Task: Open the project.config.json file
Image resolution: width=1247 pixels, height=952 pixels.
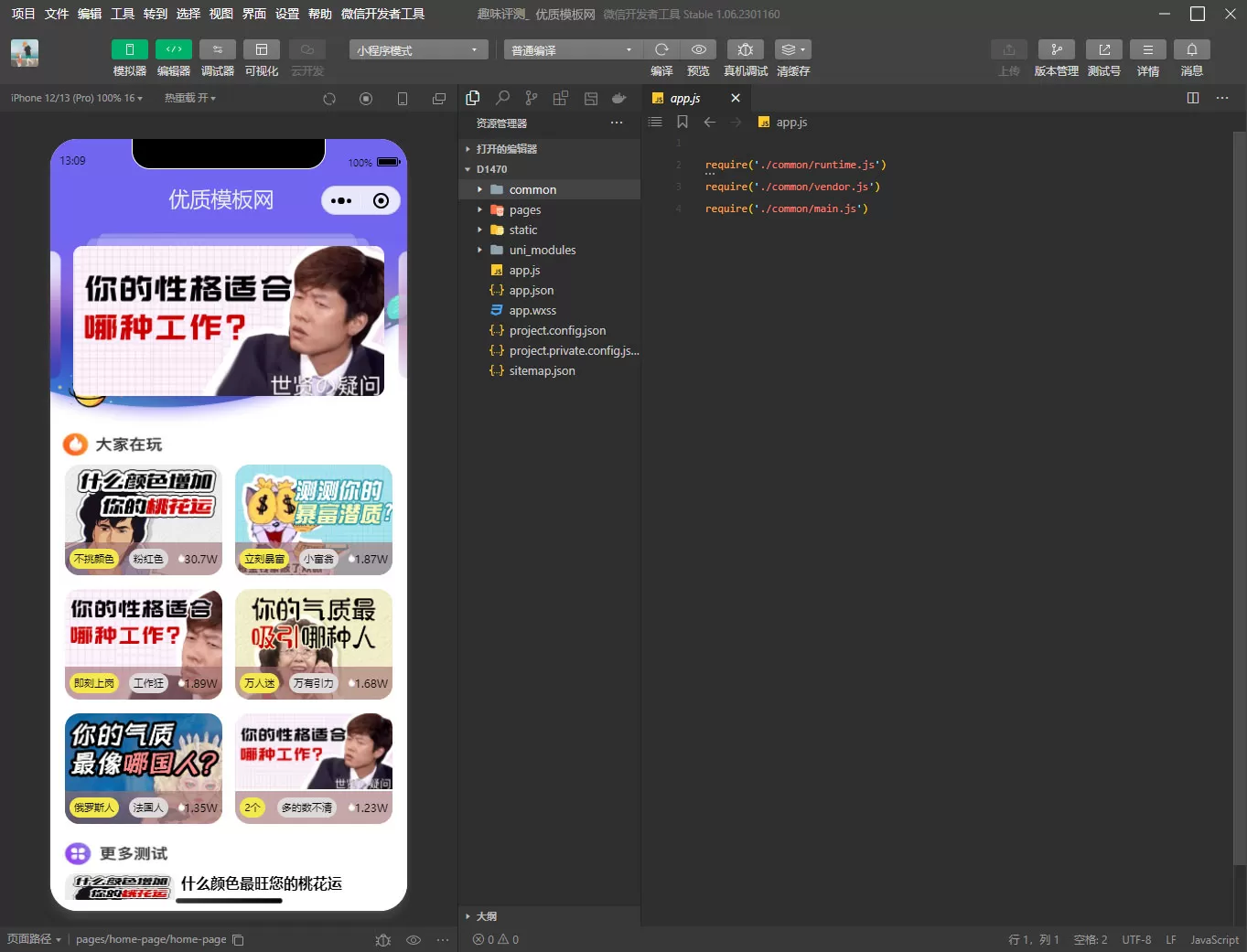Action: click(557, 330)
